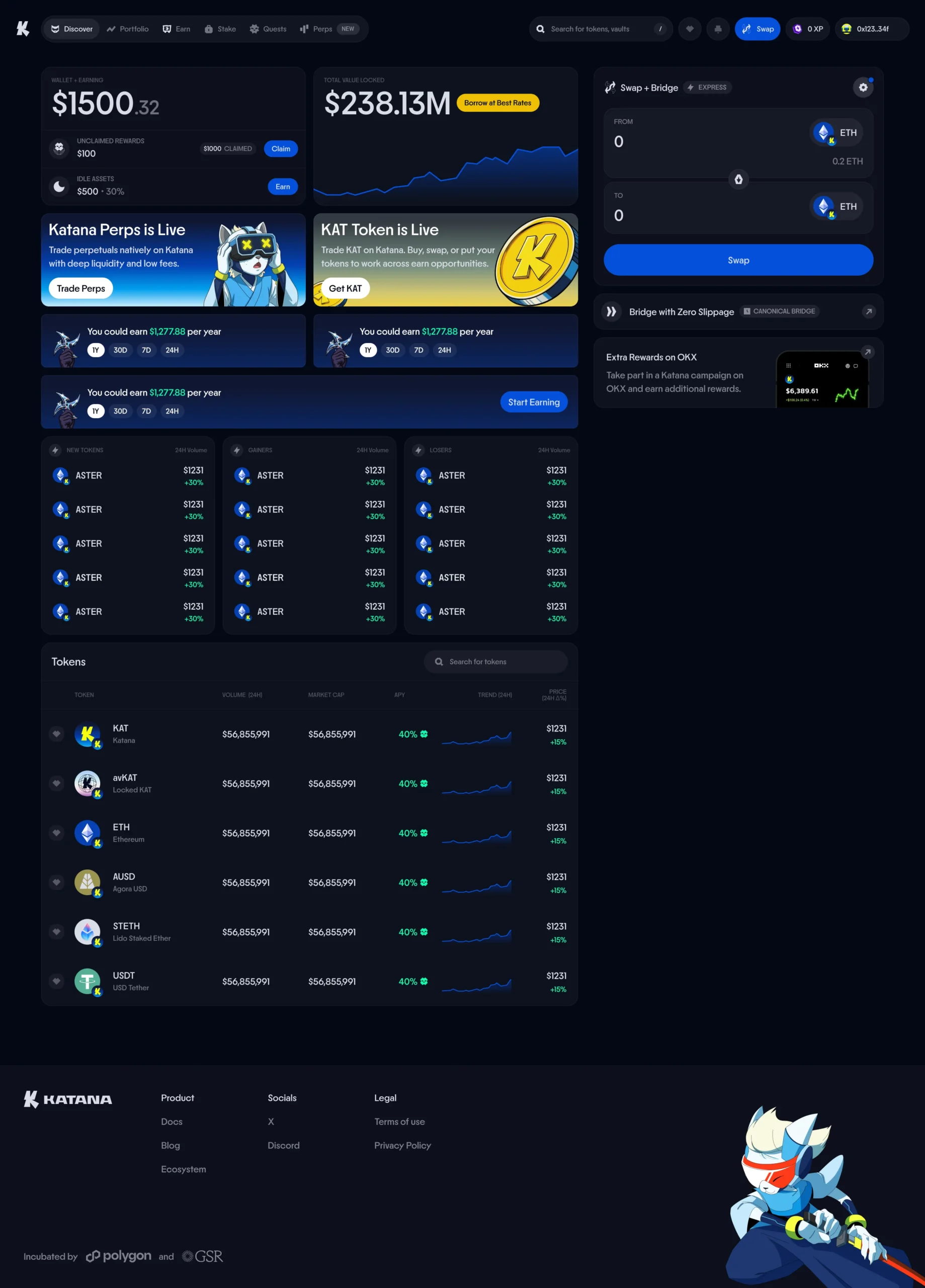Click the GSR logo in footer

point(202,1256)
